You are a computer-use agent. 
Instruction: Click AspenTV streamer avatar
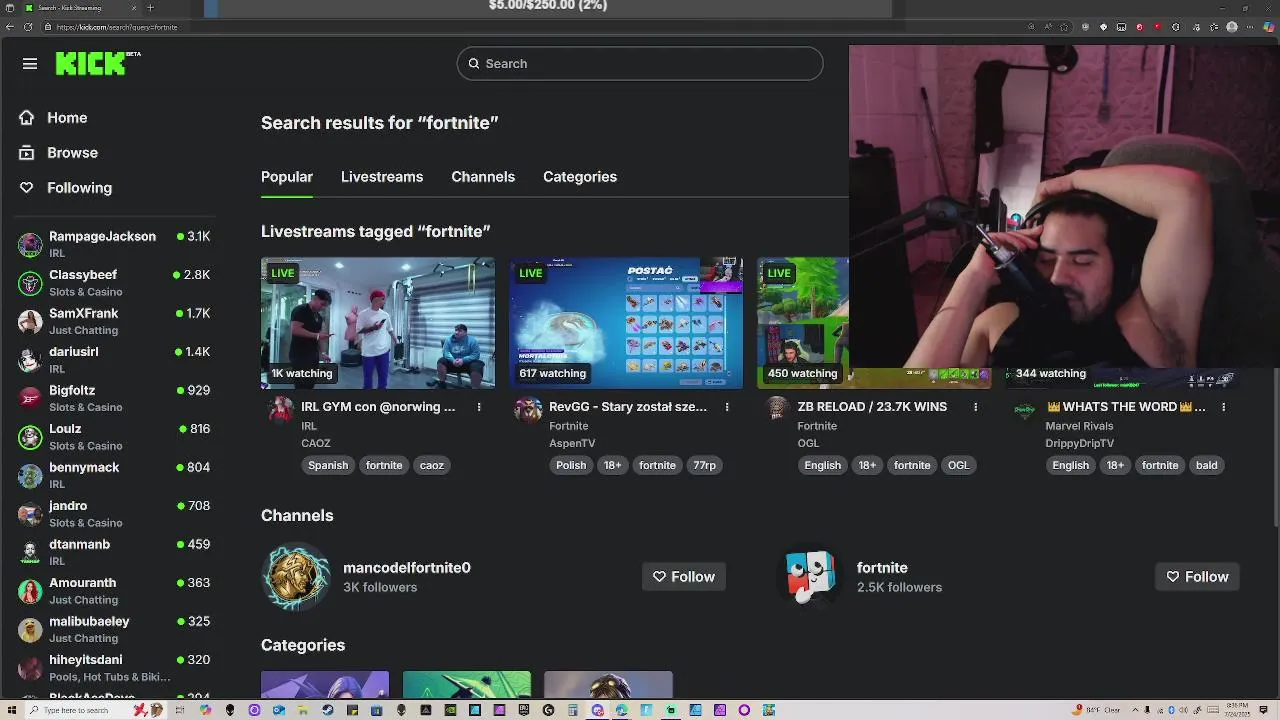point(528,409)
